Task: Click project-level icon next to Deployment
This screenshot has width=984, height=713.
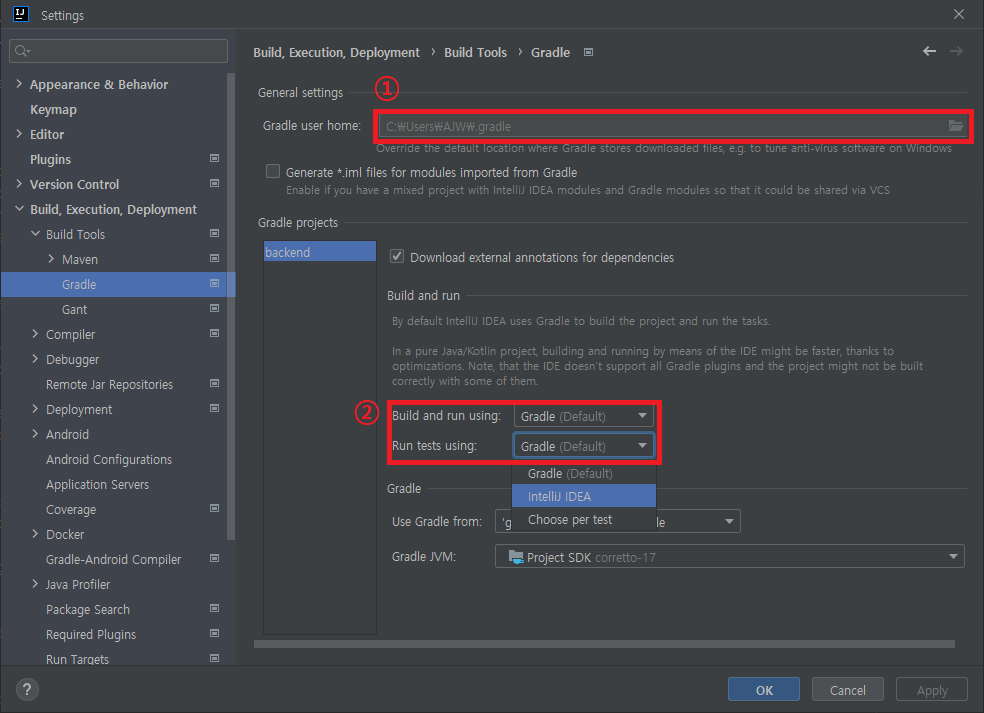Action: tap(214, 408)
